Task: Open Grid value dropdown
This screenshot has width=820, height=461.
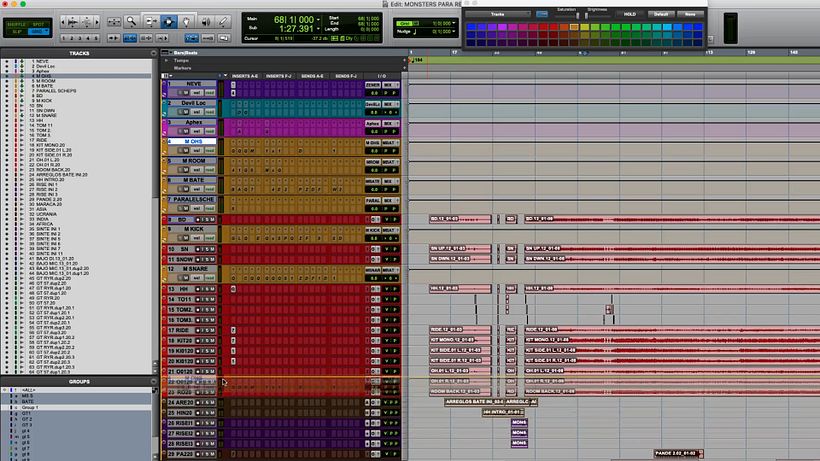Action: click(x=453, y=24)
